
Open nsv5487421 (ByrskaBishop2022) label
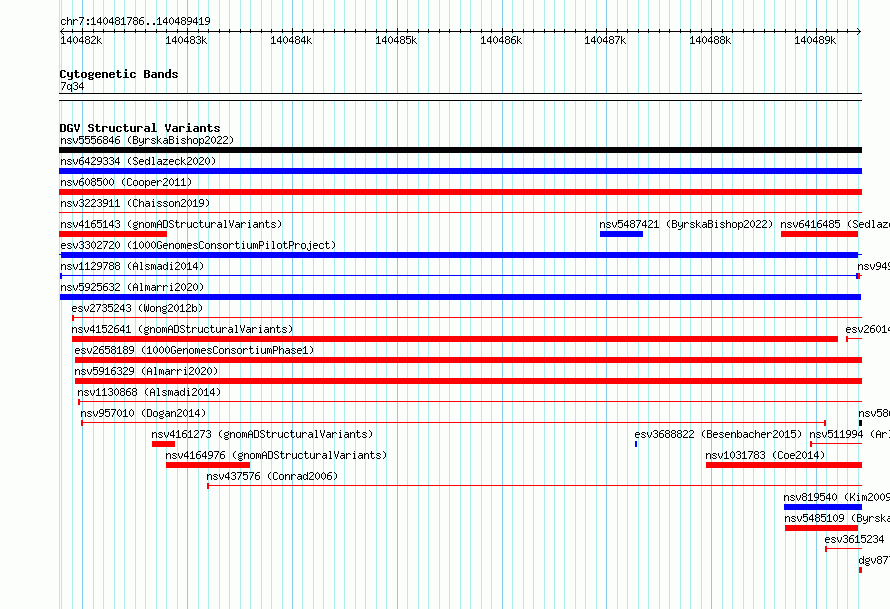686,224
